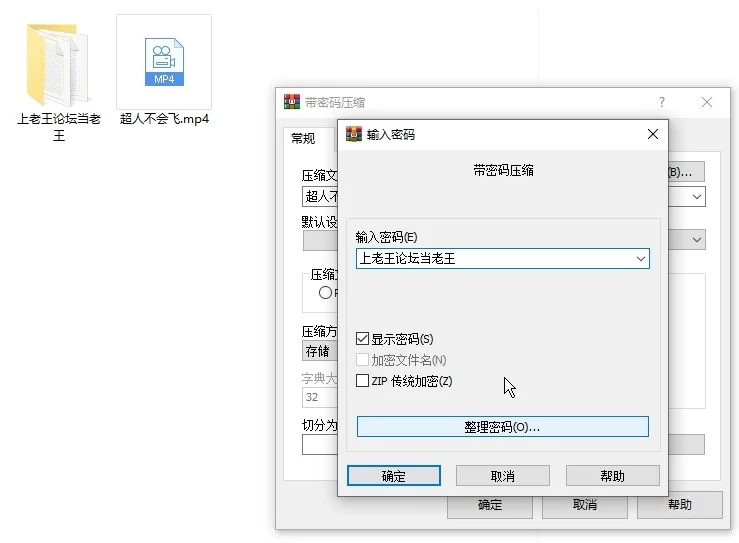Screen dimensions: 739x543
Task: Select the radio button under 压缩 group in background window
Action: point(325,293)
